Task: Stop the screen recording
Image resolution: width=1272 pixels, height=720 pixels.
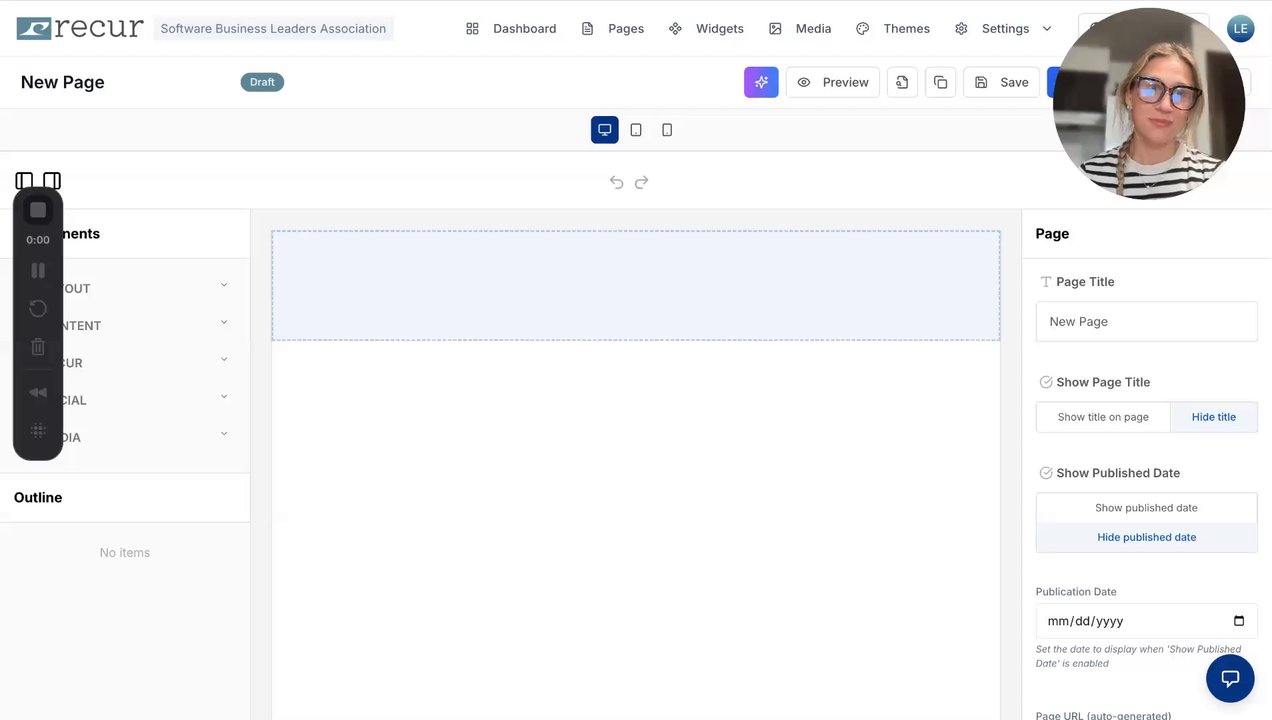Action: 38,210
